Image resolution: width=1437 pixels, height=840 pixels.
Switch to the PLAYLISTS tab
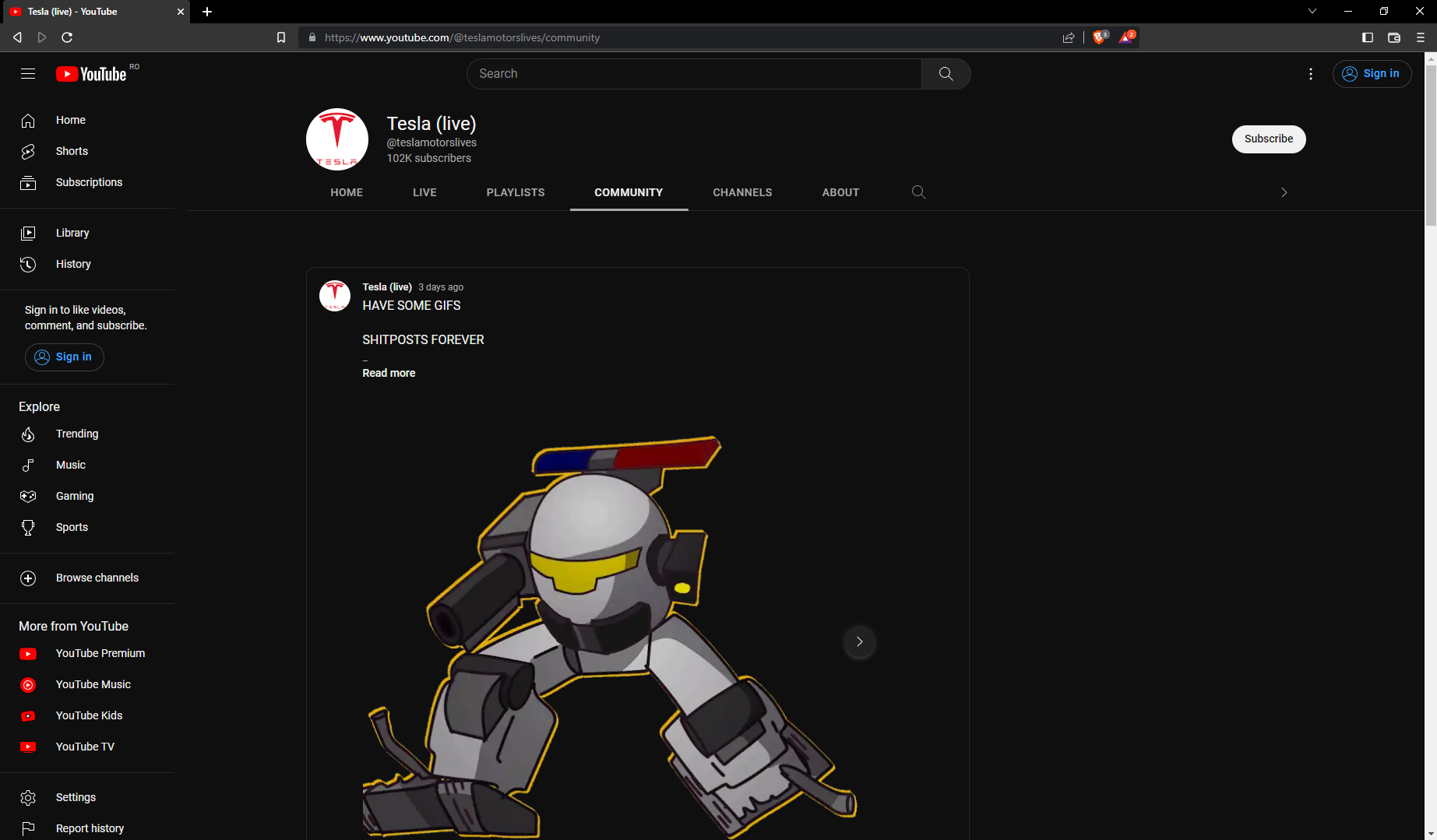point(516,192)
